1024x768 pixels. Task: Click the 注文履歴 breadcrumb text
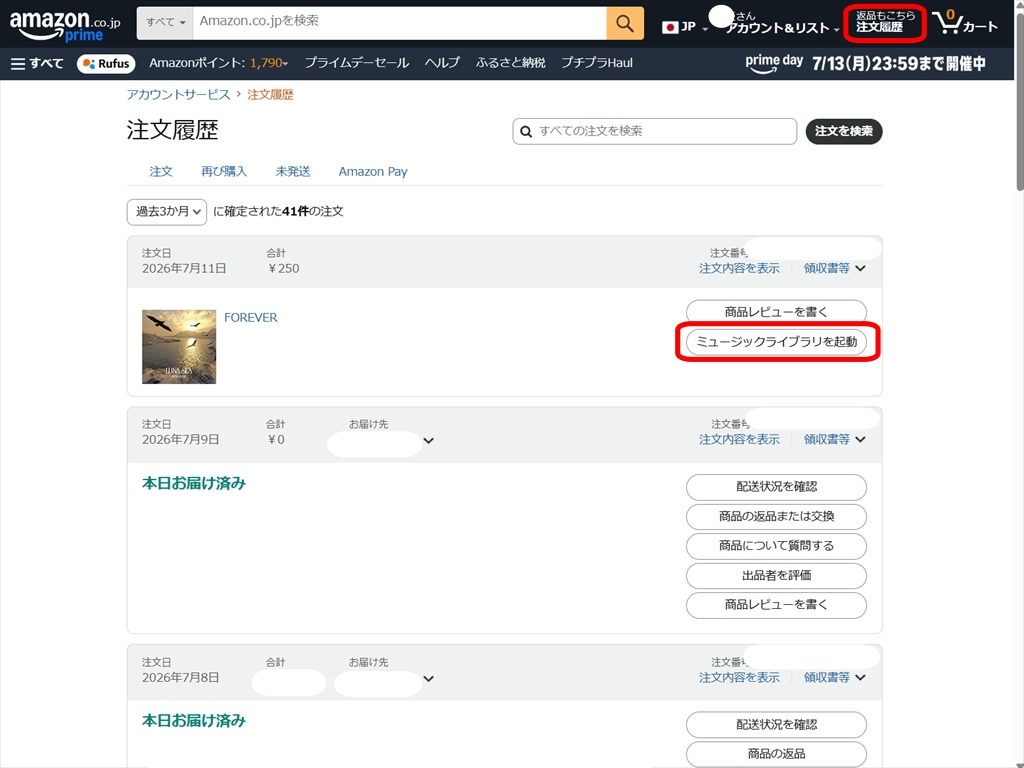(270, 95)
